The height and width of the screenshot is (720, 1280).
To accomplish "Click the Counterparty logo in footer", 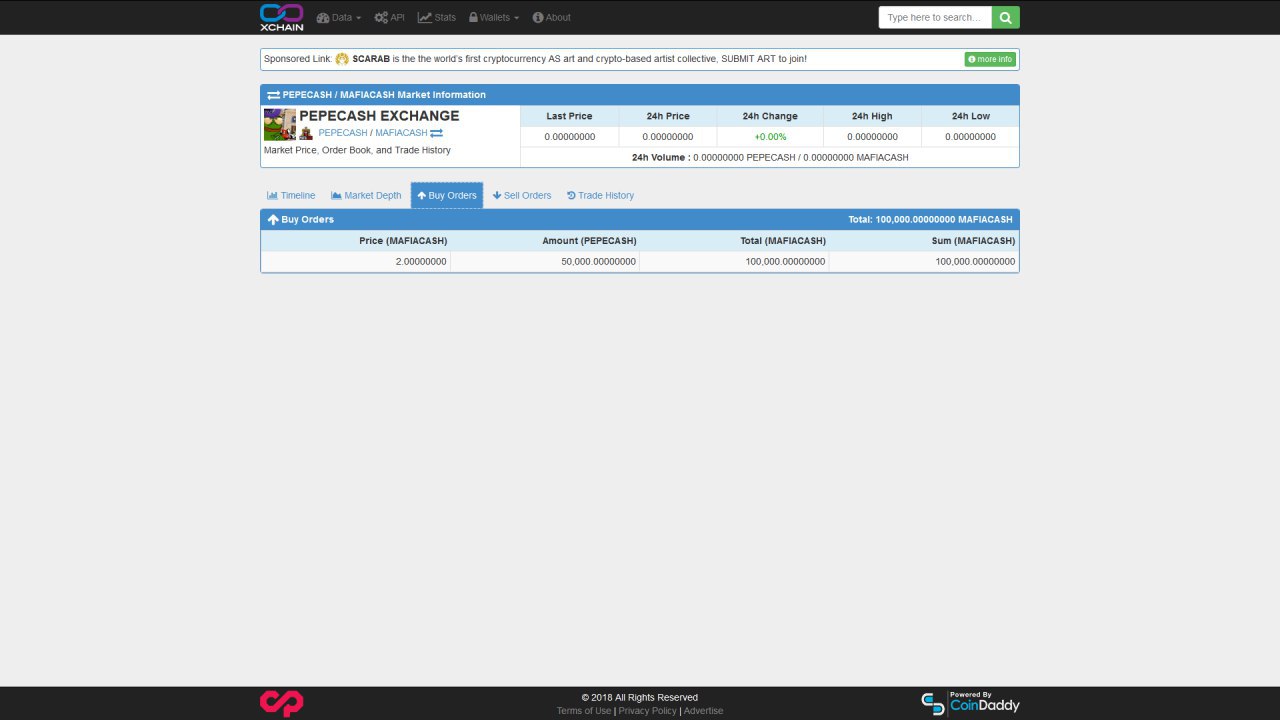I will [x=281, y=703].
